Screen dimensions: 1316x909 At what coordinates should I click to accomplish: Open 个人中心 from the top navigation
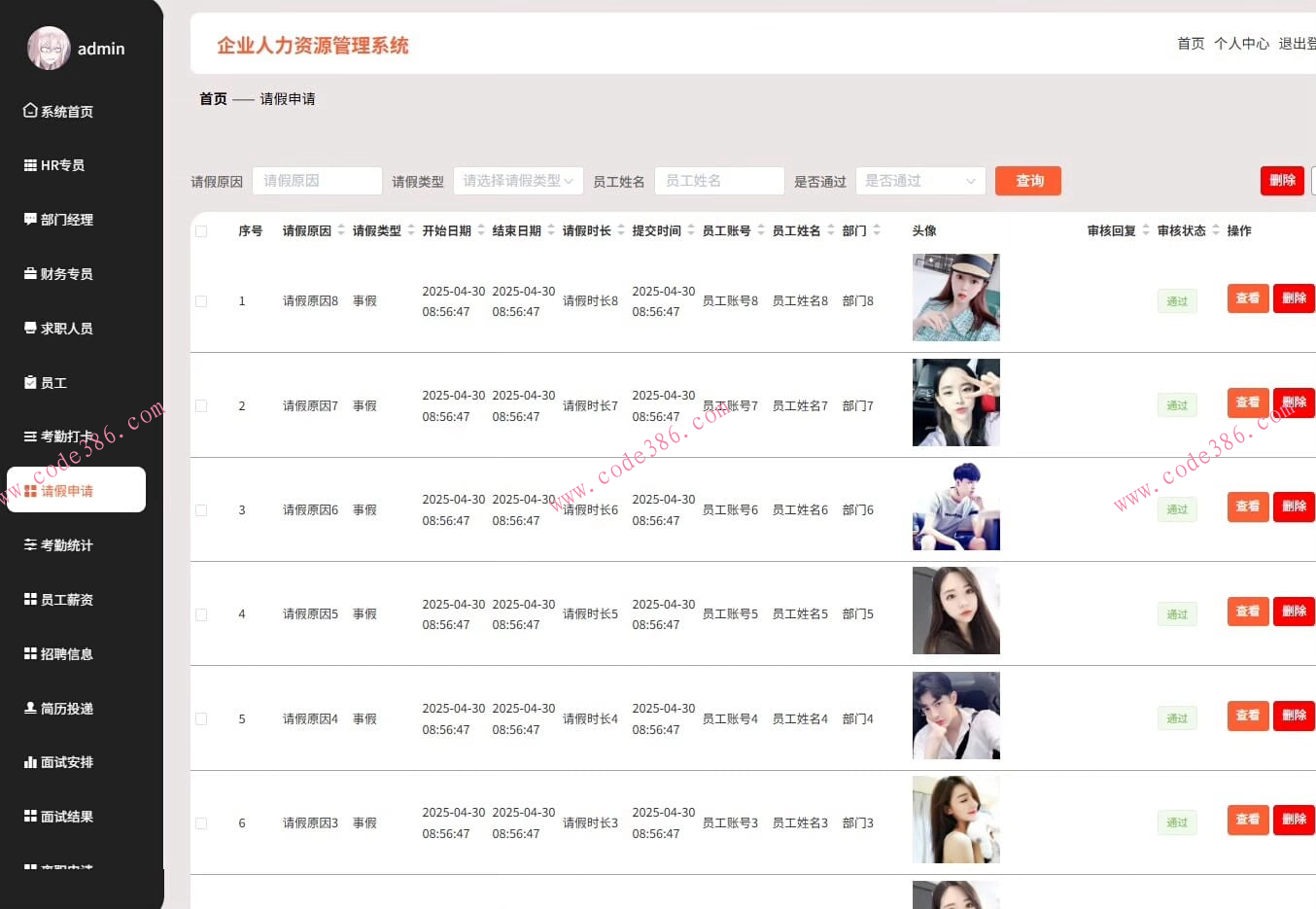(1241, 44)
